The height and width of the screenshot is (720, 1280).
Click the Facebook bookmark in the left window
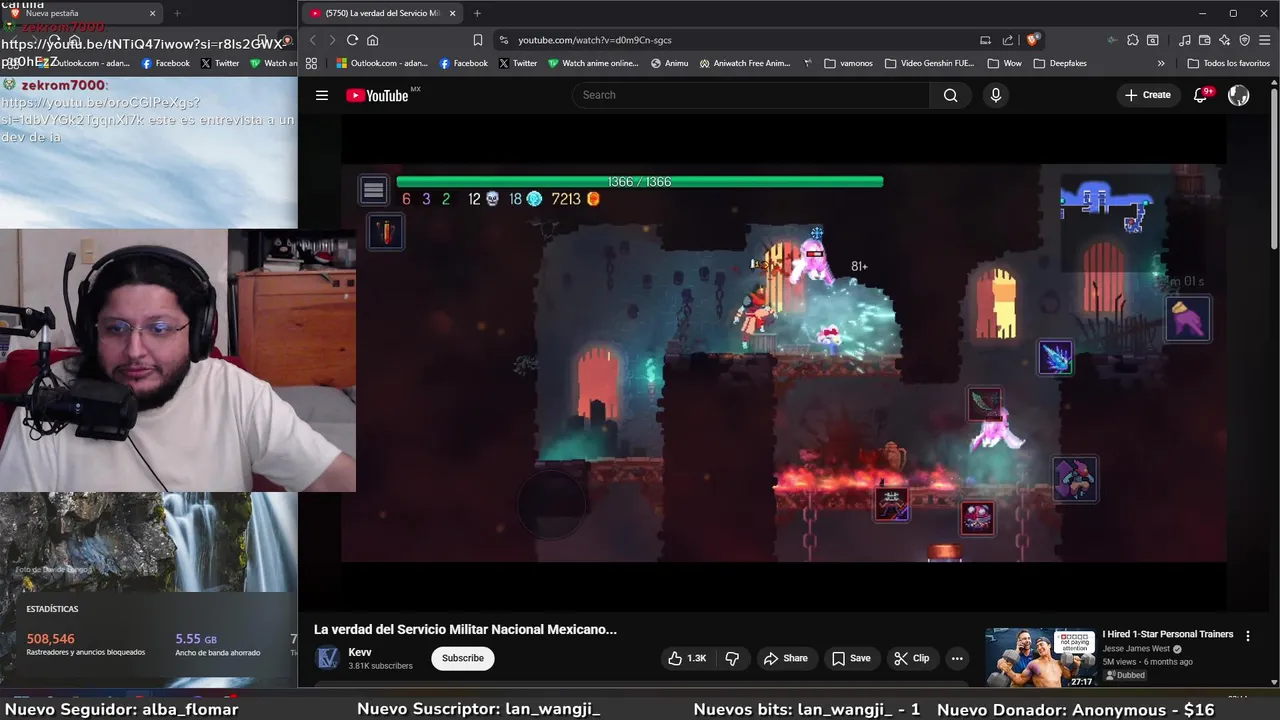tap(166, 63)
